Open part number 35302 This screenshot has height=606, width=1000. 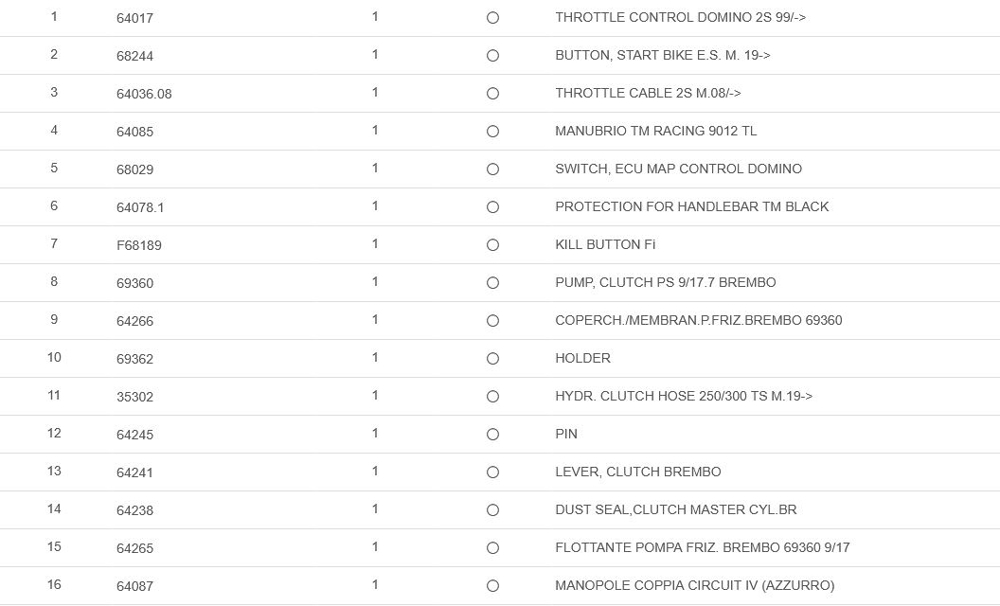tap(135, 397)
